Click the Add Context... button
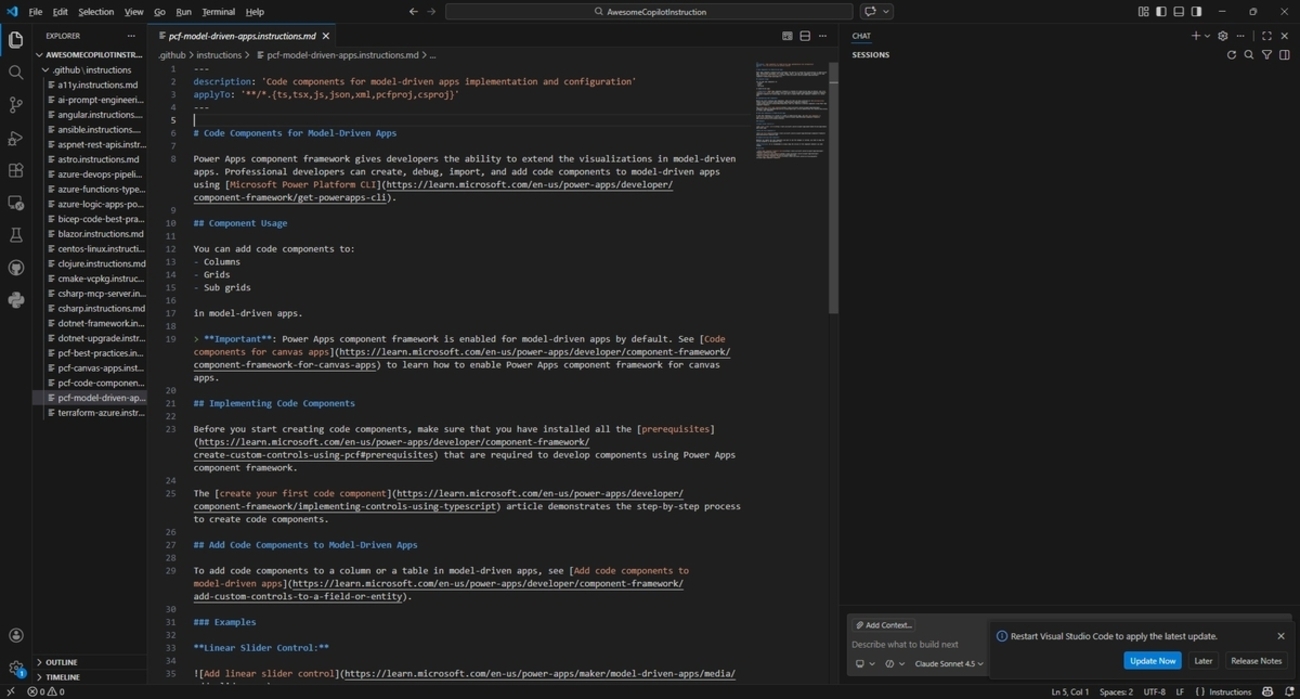Image resolution: width=1300 pixels, height=699 pixels. pyautogui.click(x=883, y=625)
